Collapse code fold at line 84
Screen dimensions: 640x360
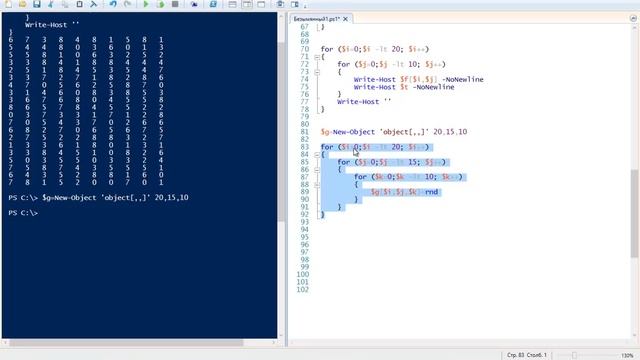tap(317, 155)
